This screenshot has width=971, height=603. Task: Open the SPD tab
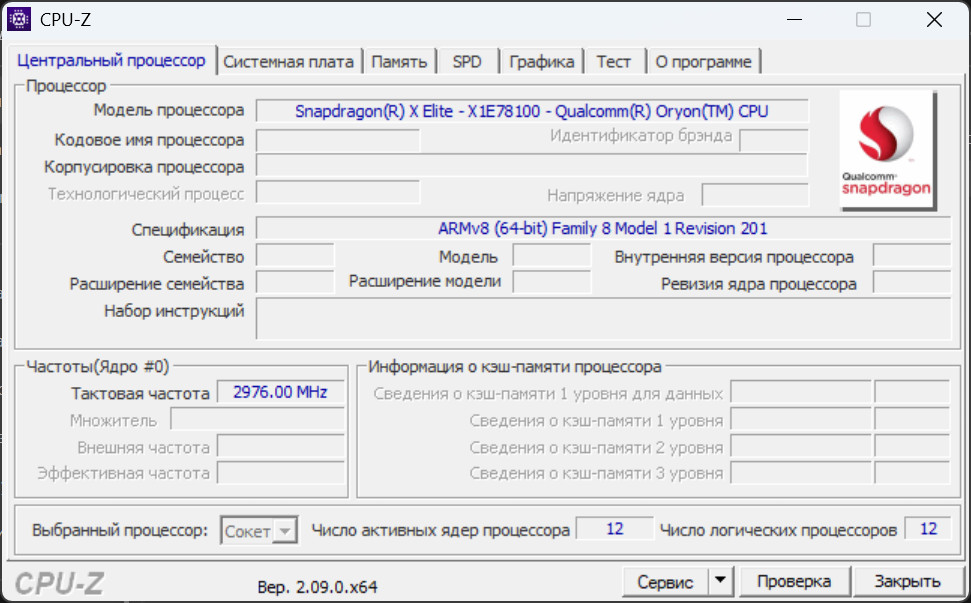click(467, 62)
